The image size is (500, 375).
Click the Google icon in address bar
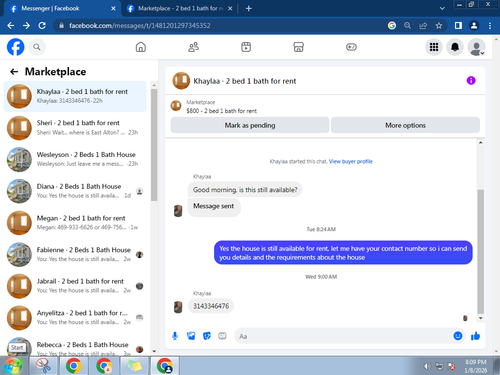click(x=392, y=25)
